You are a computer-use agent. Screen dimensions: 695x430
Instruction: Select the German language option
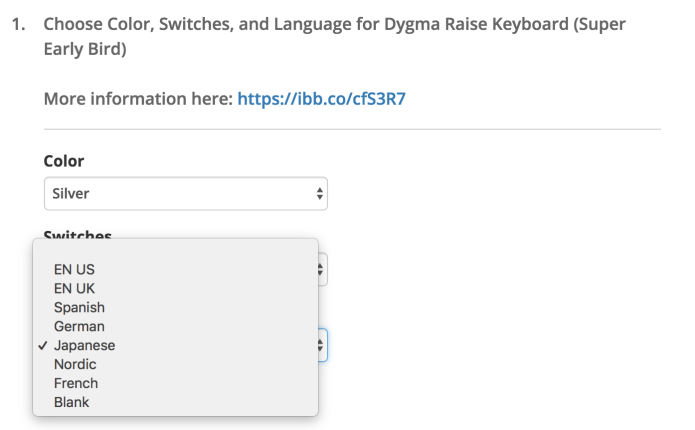point(79,326)
